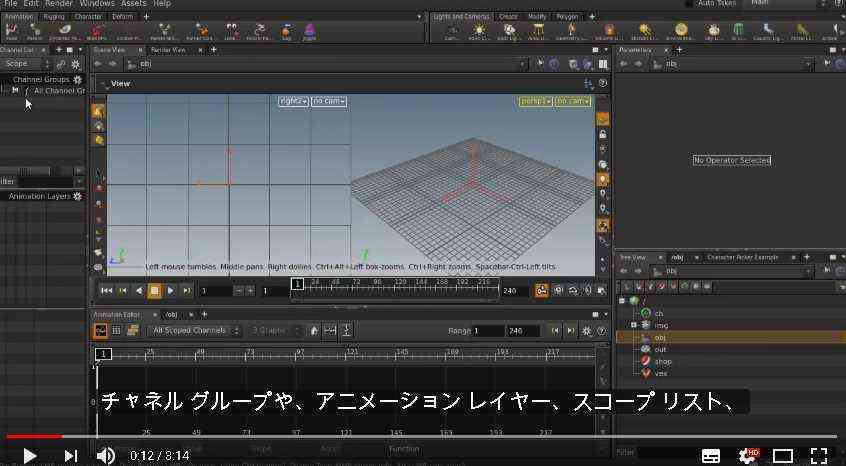846x466 pixels.
Task: Step to next frame on the playbar
Action: point(187,291)
